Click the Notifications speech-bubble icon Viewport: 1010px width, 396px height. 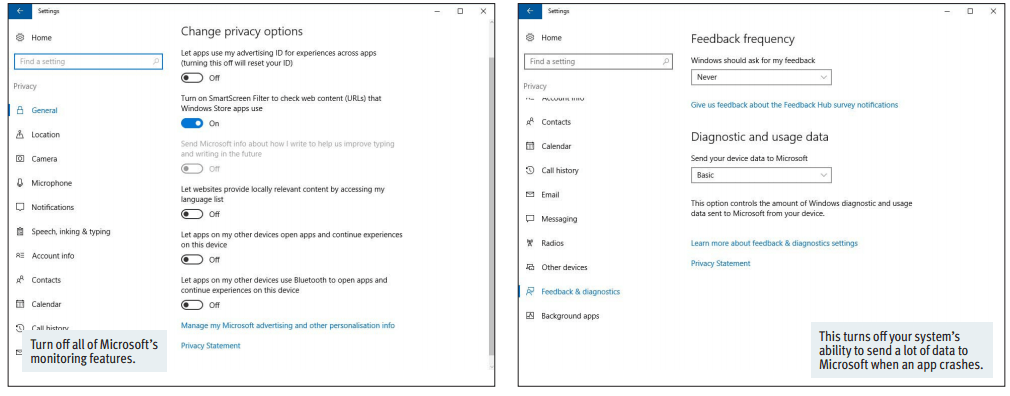[x=20, y=207]
